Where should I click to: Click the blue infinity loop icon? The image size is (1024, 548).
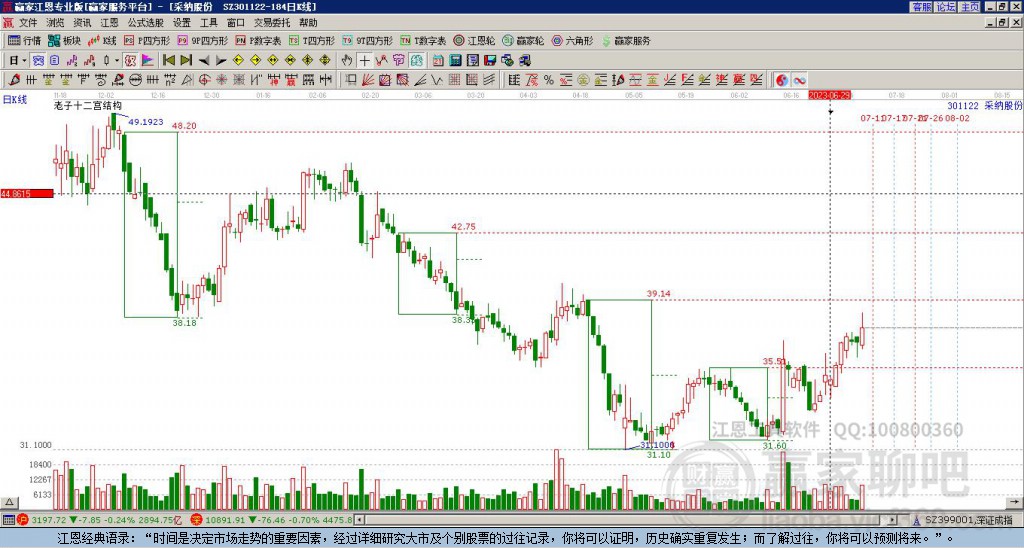pos(799,80)
